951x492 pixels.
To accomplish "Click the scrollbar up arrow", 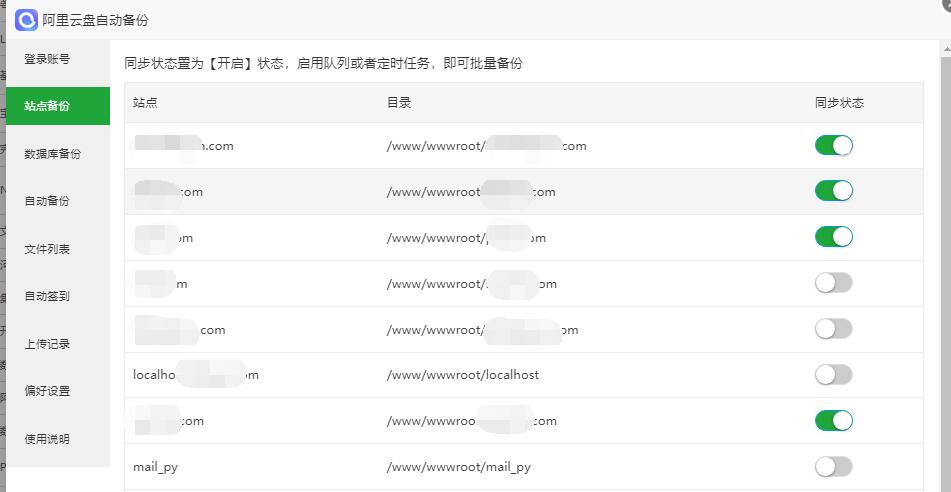I will [x=946, y=47].
